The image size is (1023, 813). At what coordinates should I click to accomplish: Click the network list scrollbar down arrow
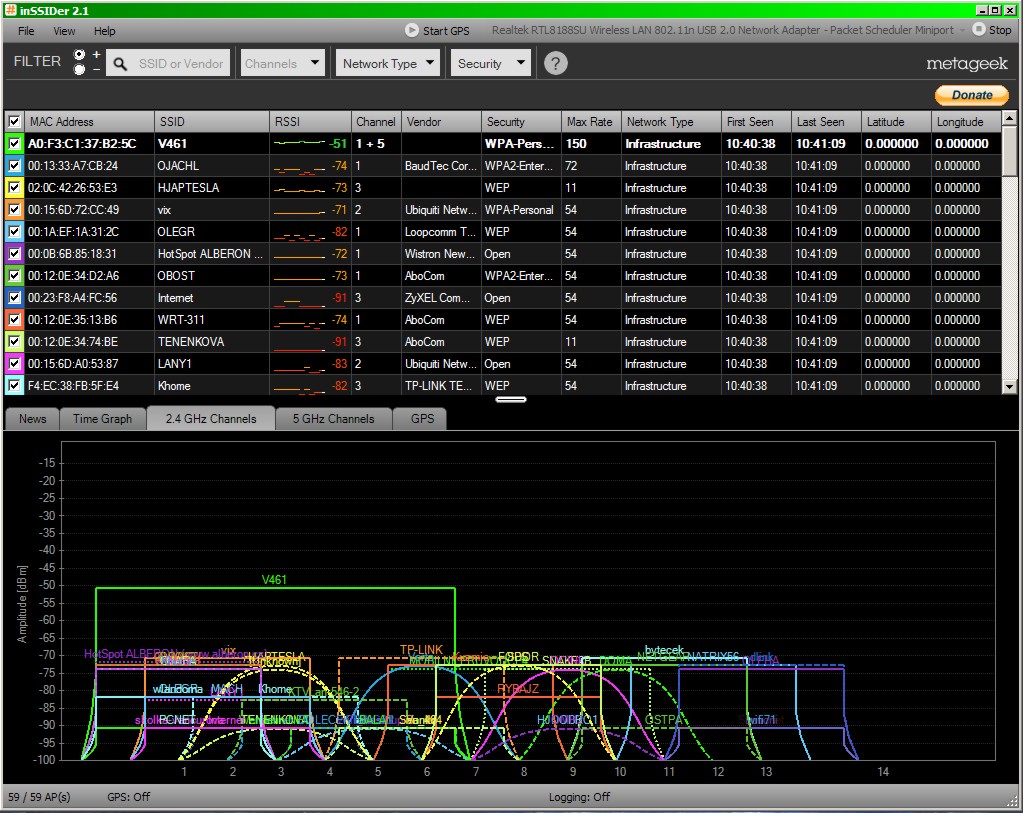1009,386
